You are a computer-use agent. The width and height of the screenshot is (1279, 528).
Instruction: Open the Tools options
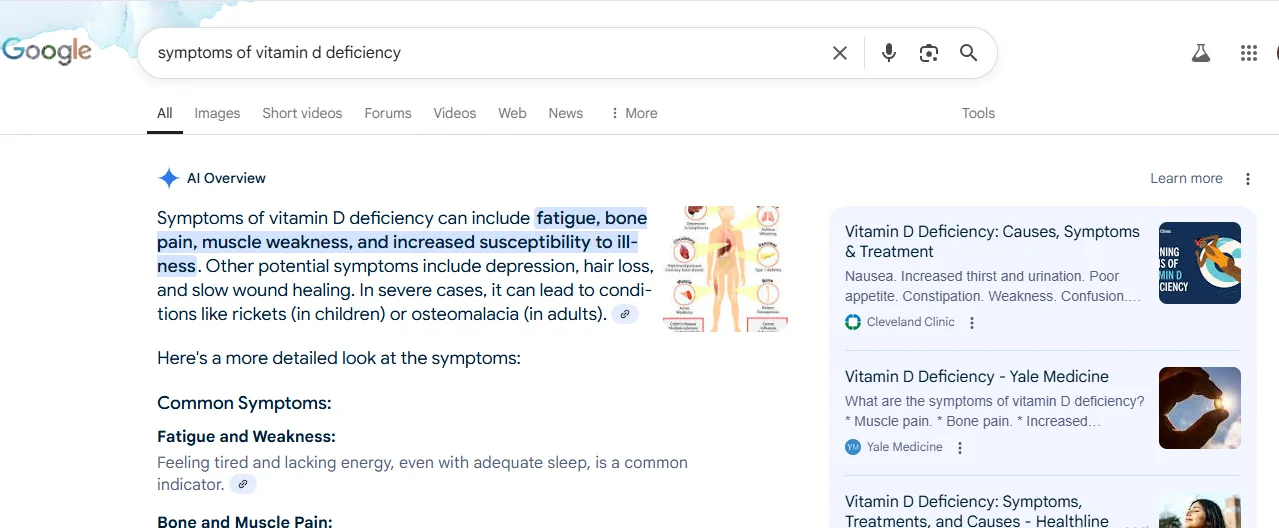(978, 113)
